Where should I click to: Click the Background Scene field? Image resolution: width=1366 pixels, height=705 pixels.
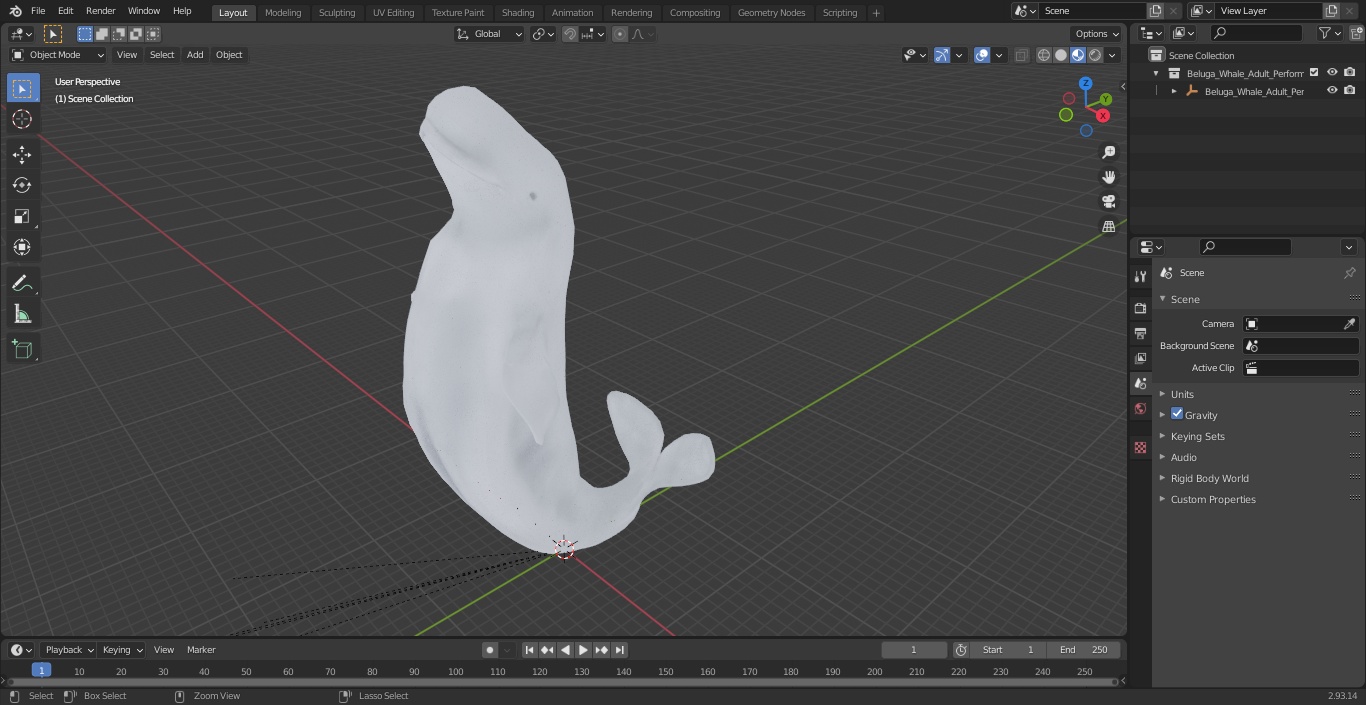[1300, 346]
